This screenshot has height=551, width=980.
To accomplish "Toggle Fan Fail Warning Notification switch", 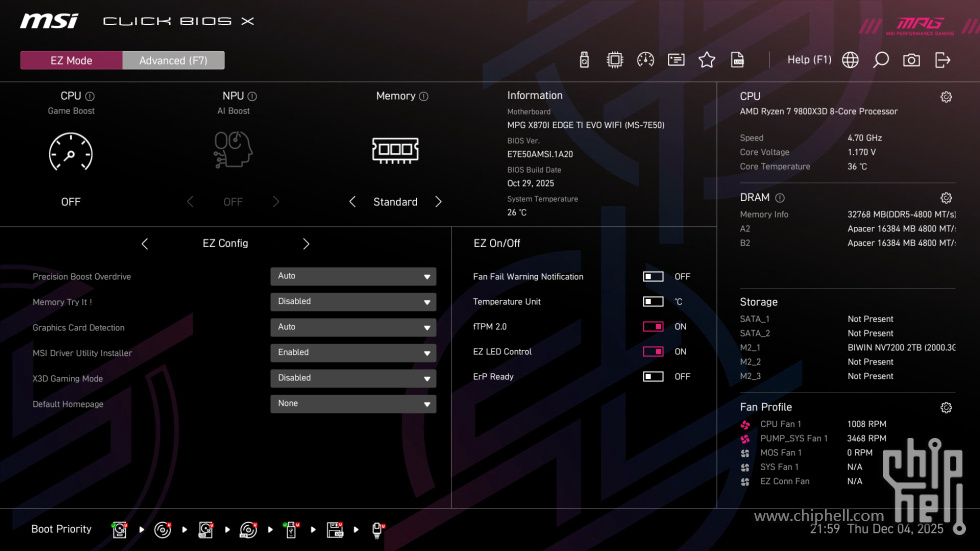I will coord(653,277).
